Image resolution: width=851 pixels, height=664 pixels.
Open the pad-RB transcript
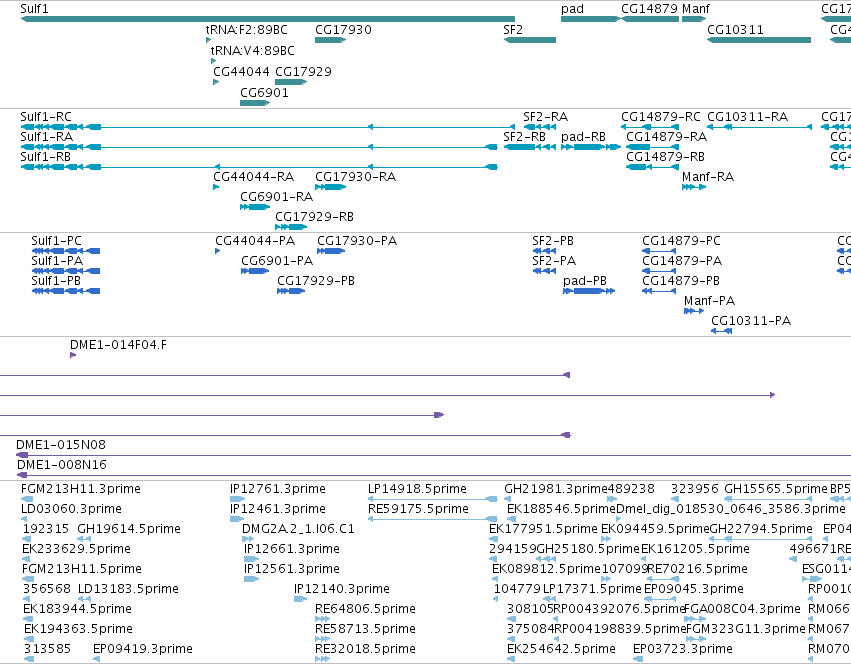pos(590,147)
